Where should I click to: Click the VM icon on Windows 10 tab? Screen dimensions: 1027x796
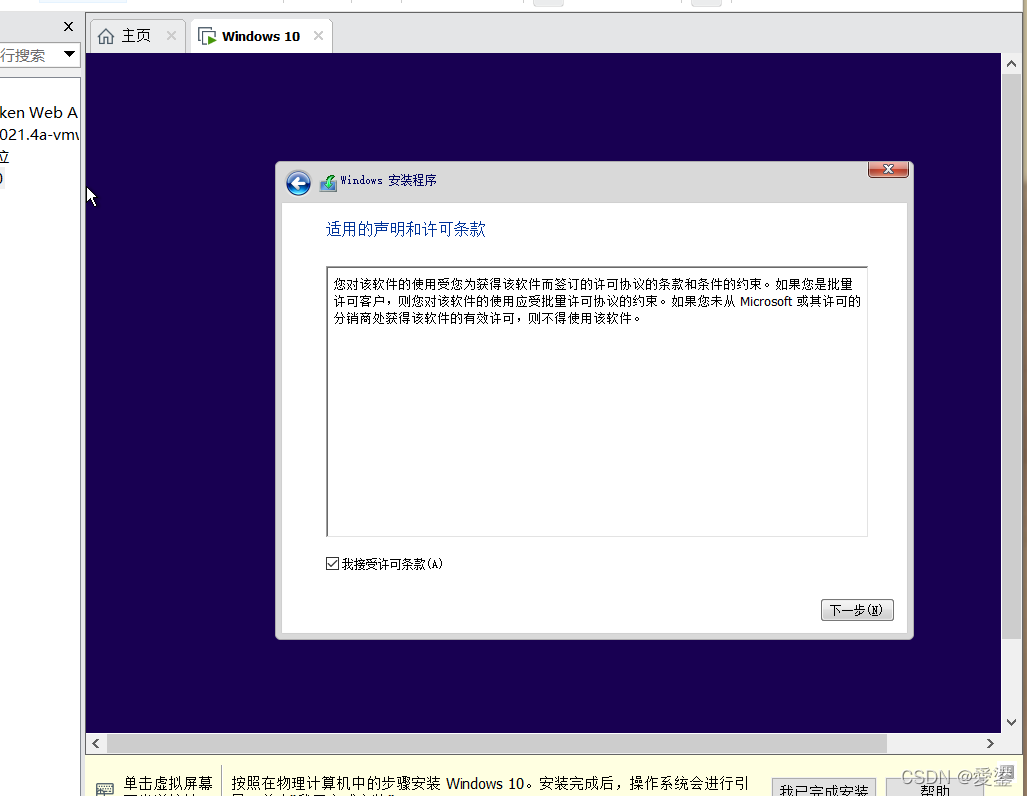pos(207,36)
